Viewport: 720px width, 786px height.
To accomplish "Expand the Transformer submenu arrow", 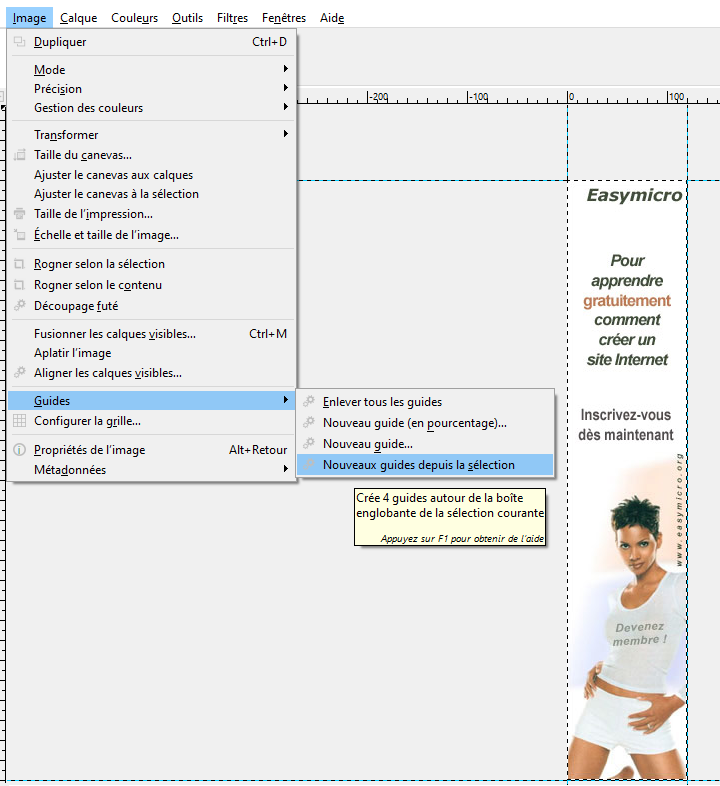I will 285,134.
